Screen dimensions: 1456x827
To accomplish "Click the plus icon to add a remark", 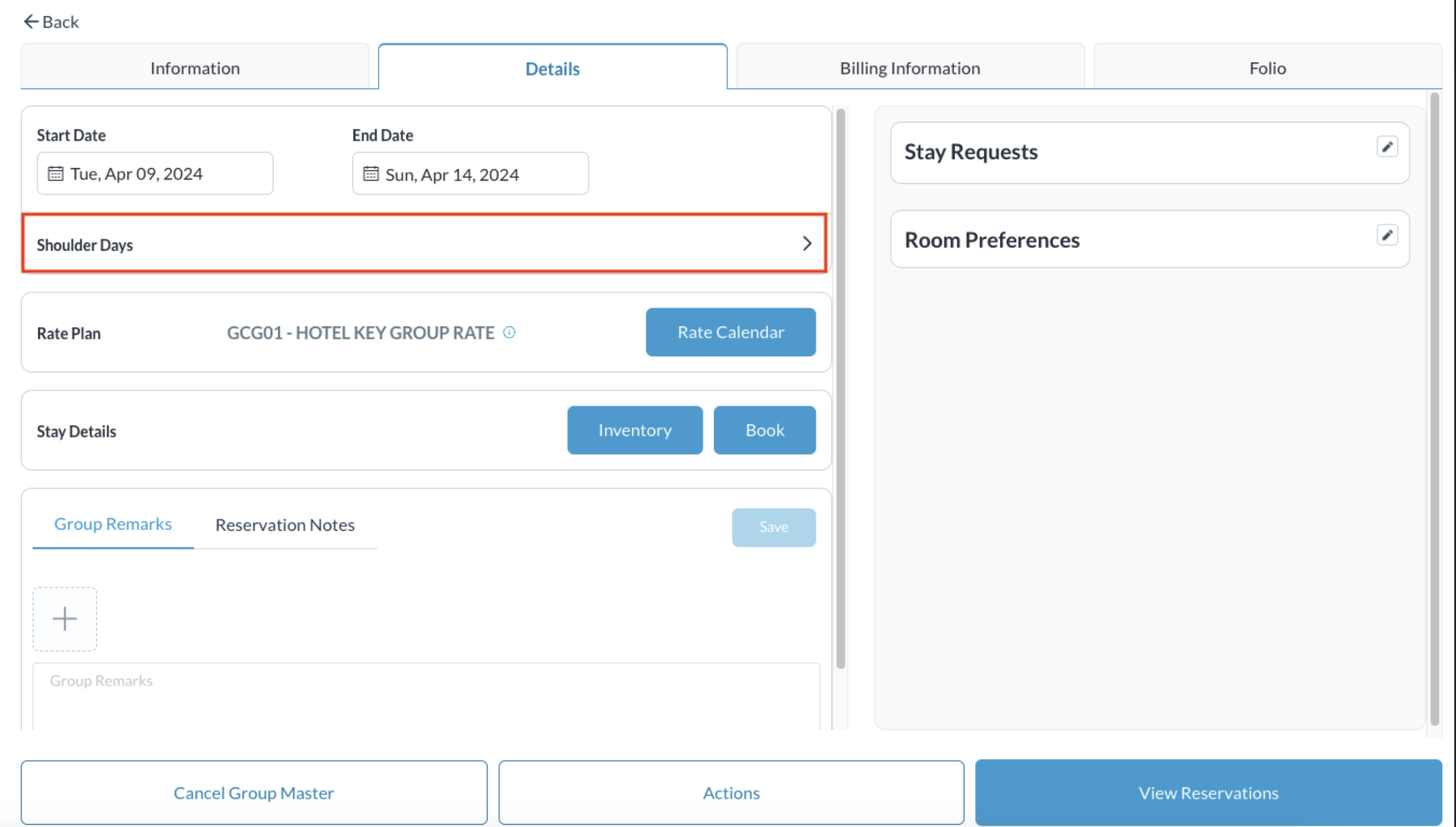I will point(65,619).
